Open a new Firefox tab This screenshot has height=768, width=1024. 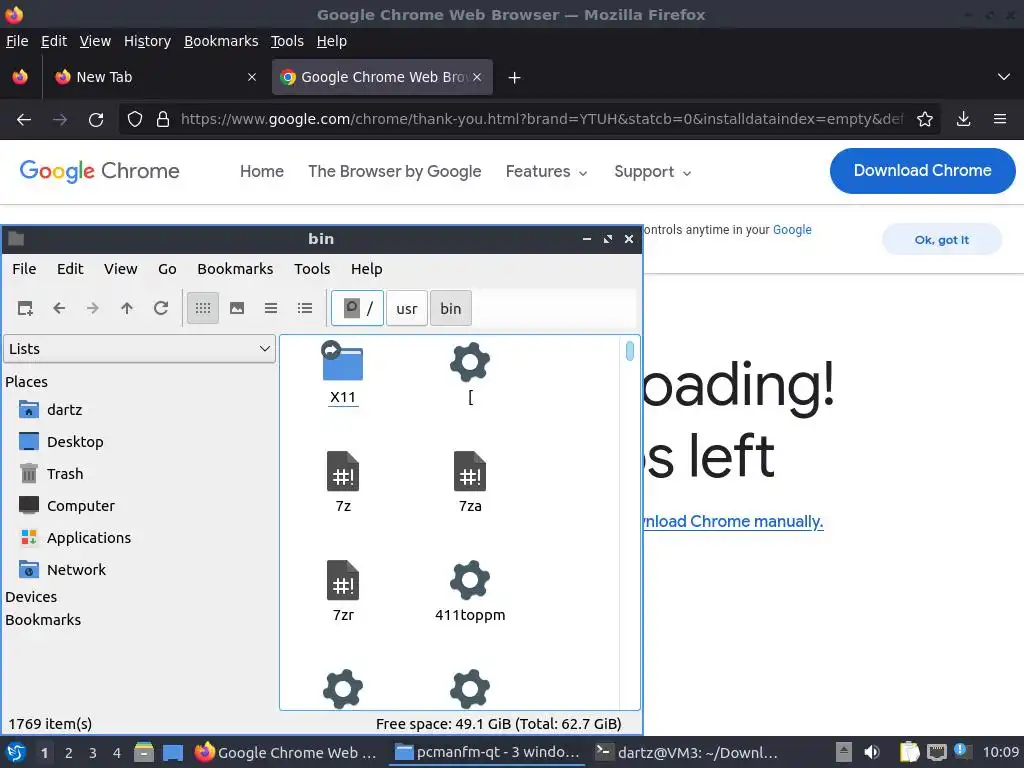tap(515, 78)
